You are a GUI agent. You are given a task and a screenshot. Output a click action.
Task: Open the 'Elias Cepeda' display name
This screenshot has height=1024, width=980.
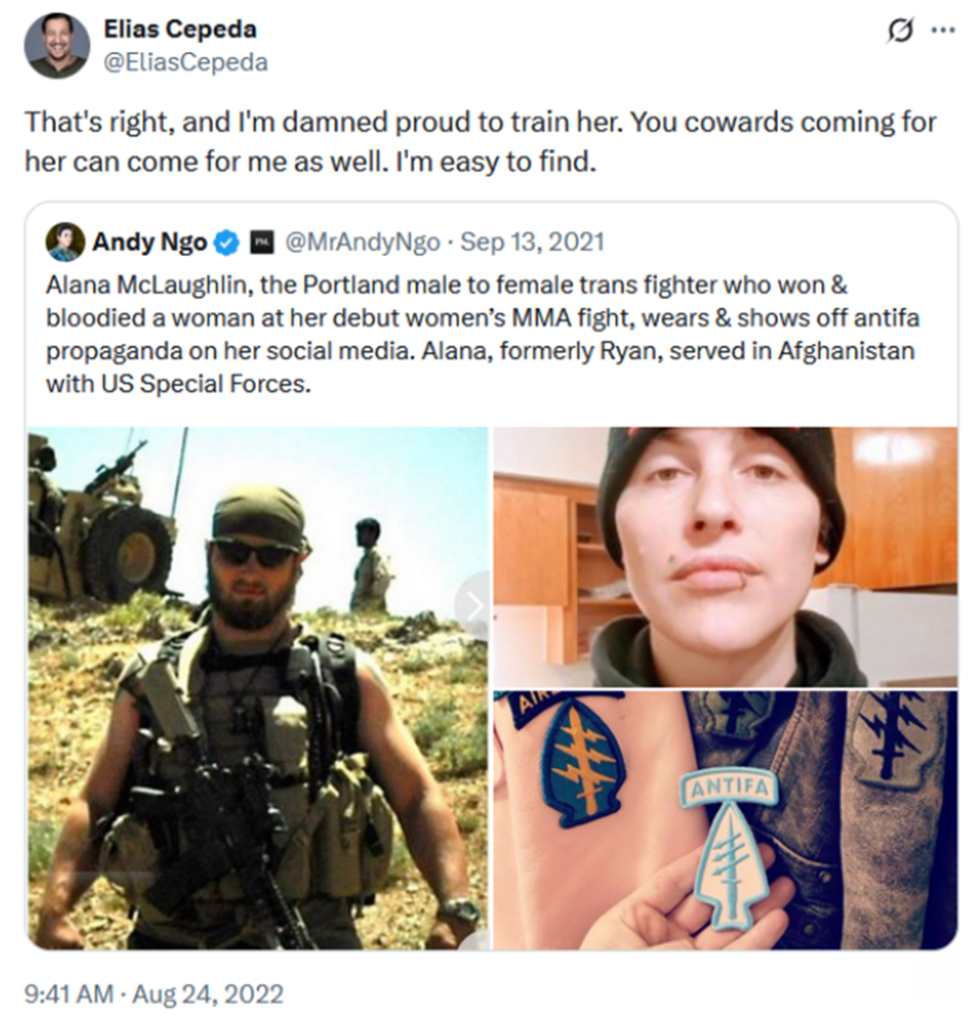pyautogui.click(x=180, y=29)
